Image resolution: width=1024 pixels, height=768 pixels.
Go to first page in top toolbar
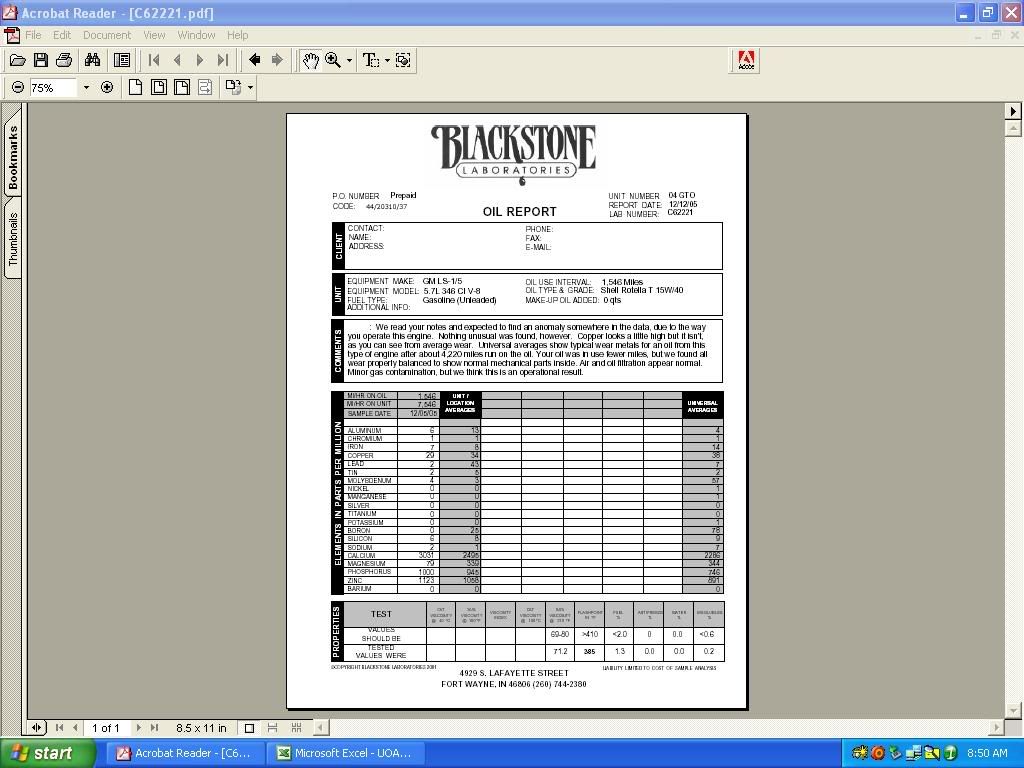pyautogui.click(x=154, y=61)
